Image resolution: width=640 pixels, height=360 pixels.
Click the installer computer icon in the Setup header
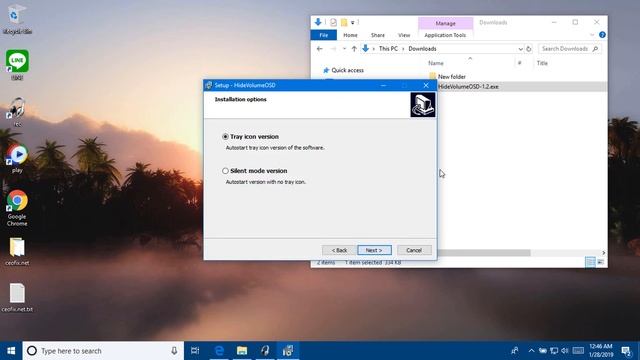tap(423, 105)
